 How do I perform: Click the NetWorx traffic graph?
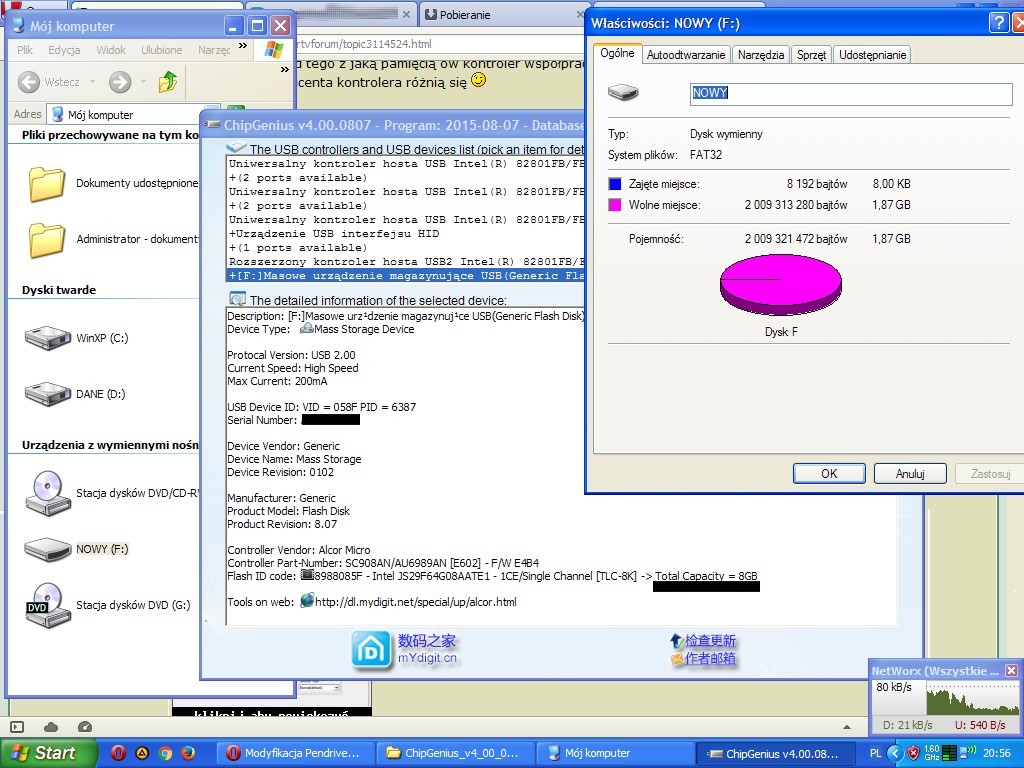972,698
